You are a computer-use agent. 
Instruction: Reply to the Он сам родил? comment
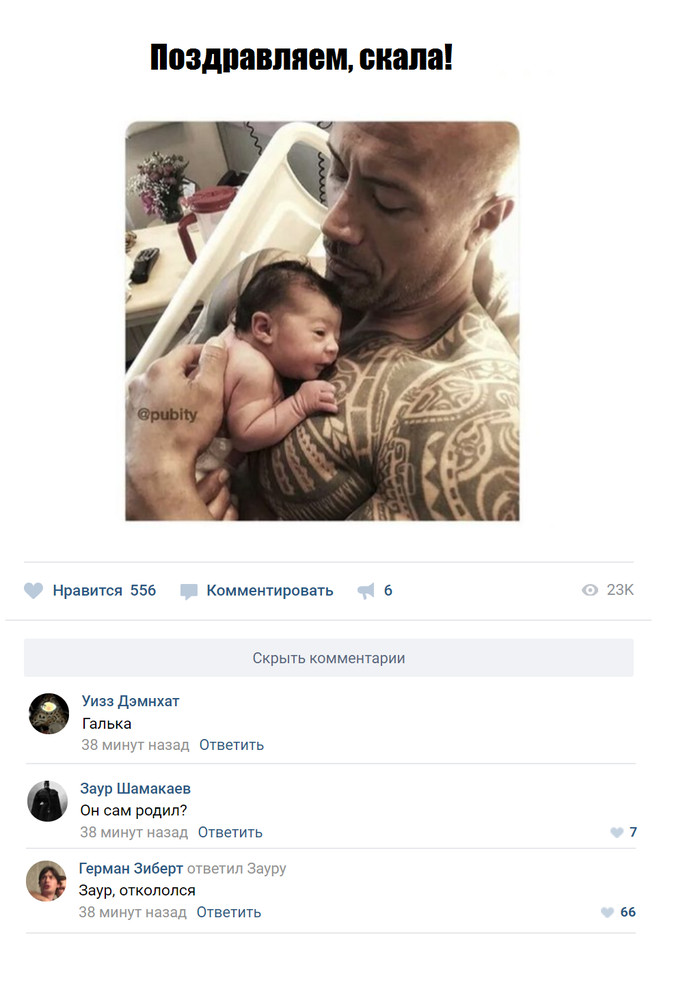(230, 833)
